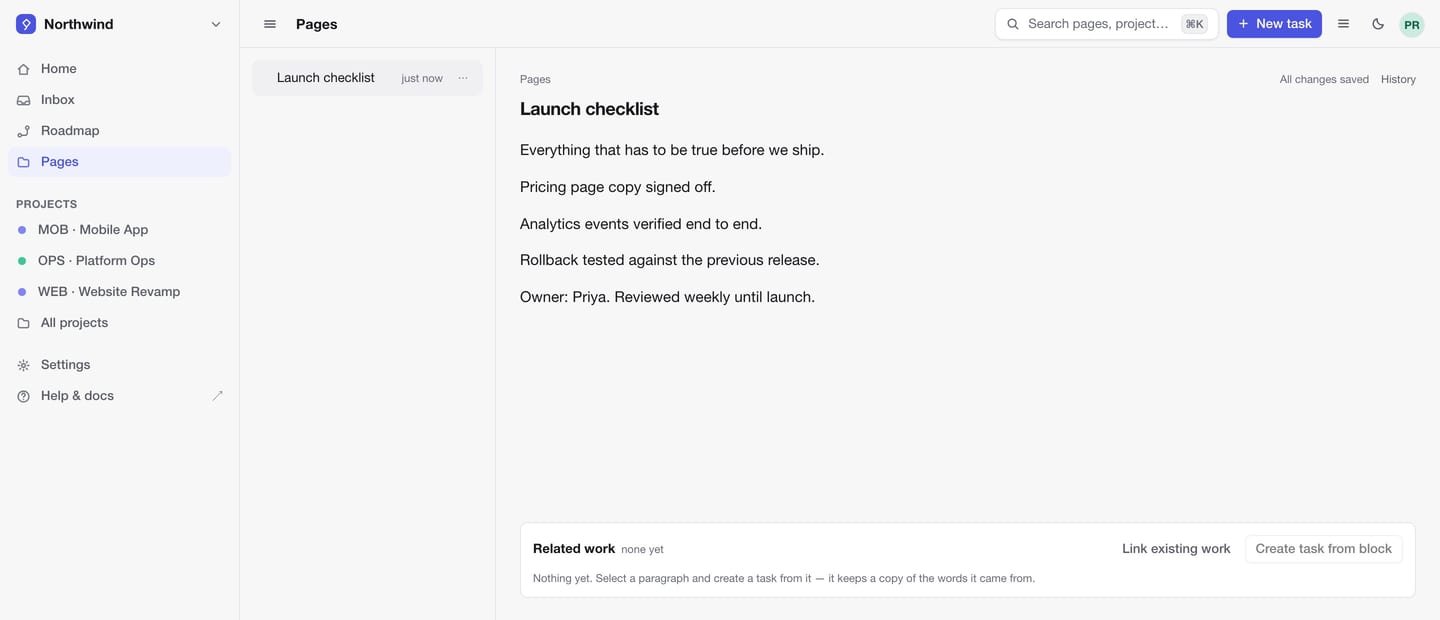Screen dimensions: 1440x620
Task: Click the Northwind logo icon
Action: pos(26,24)
